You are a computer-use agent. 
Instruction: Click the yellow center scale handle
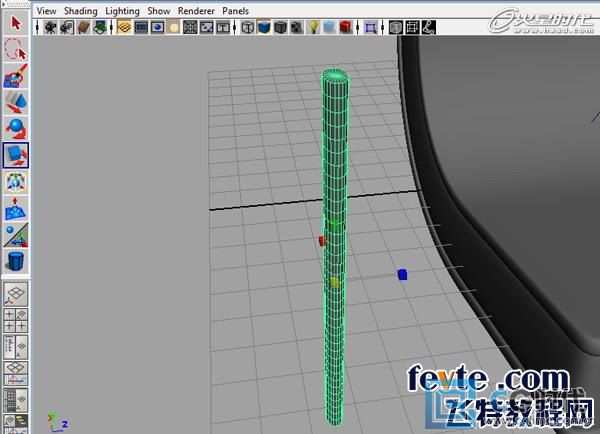335,282
